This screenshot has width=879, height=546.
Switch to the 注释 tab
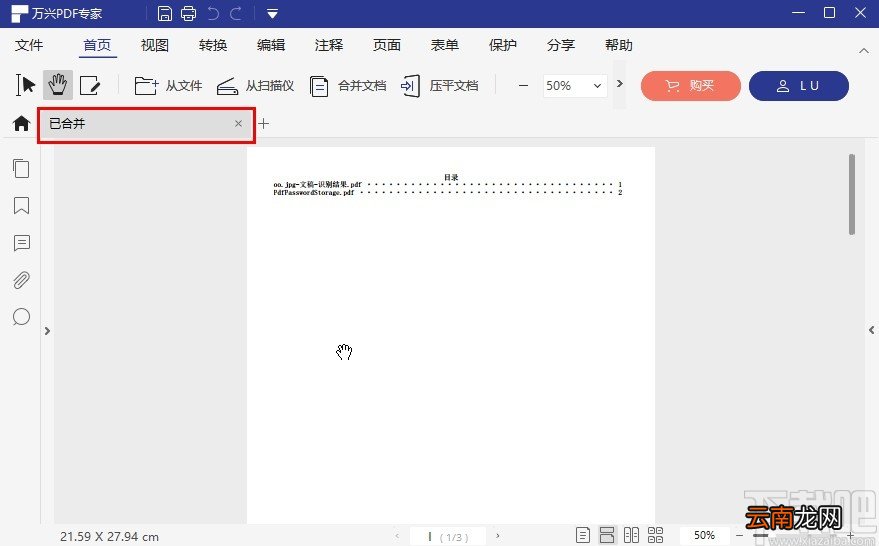pyautogui.click(x=329, y=45)
